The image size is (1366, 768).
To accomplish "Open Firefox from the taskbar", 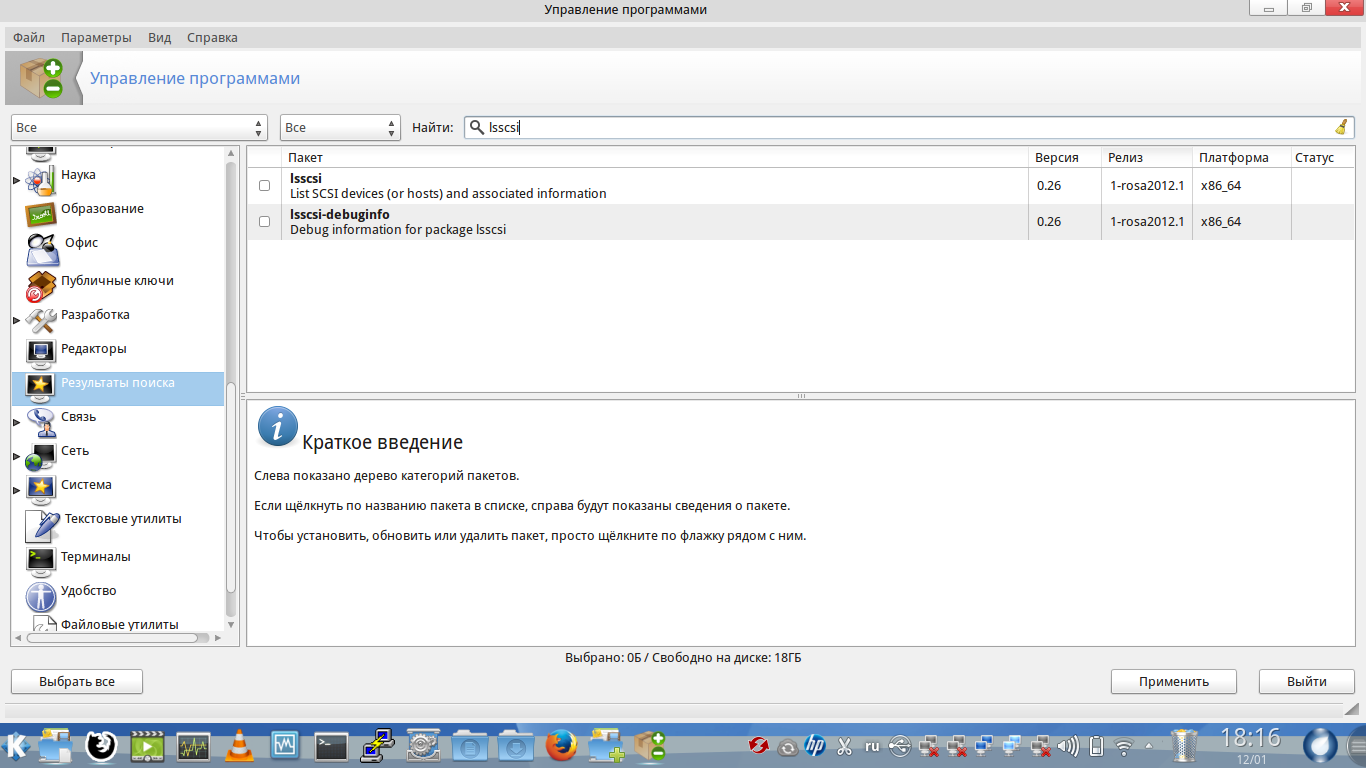I will pos(562,745).
